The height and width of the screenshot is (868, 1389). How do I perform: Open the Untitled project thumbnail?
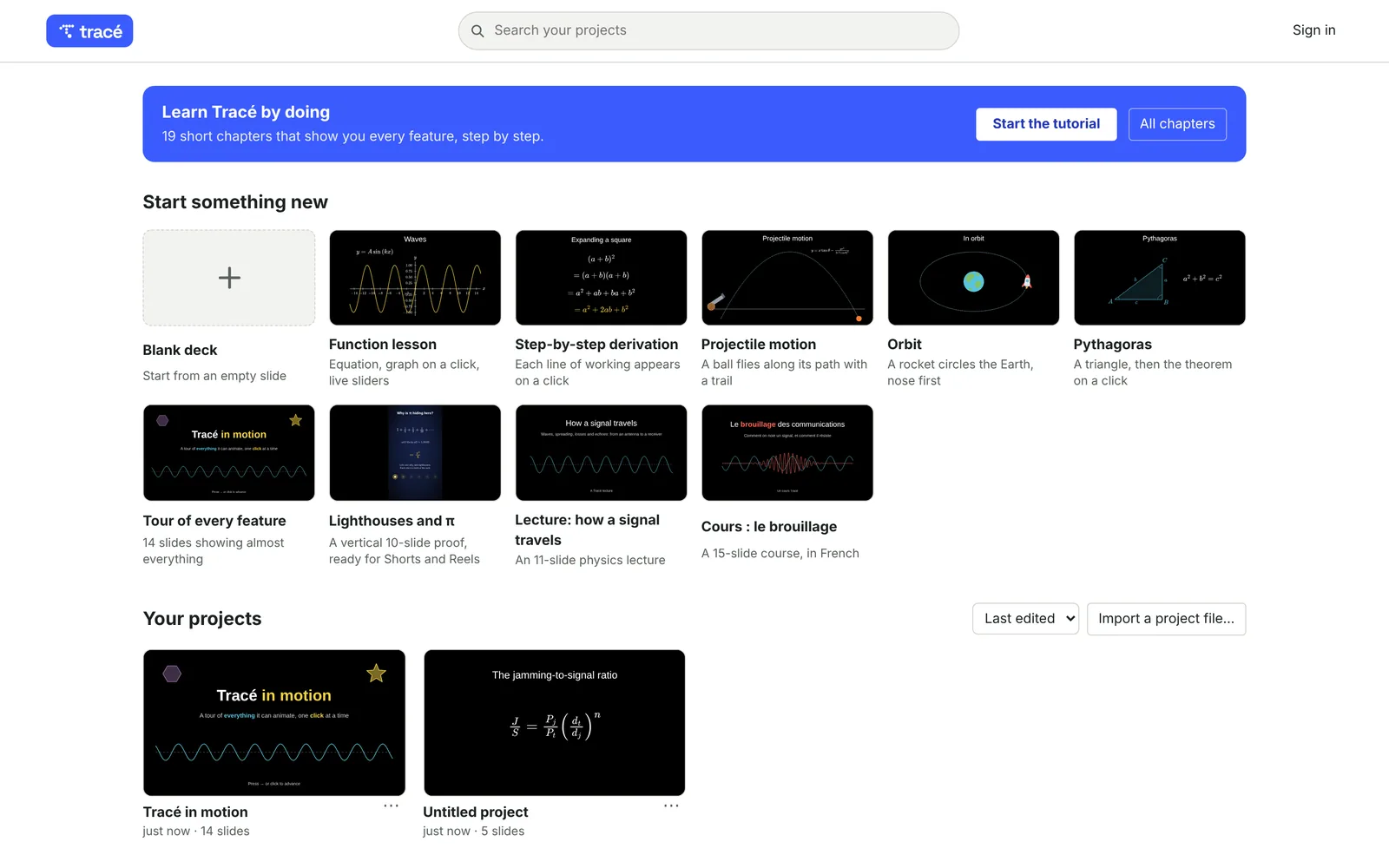(x=555, y=722)
